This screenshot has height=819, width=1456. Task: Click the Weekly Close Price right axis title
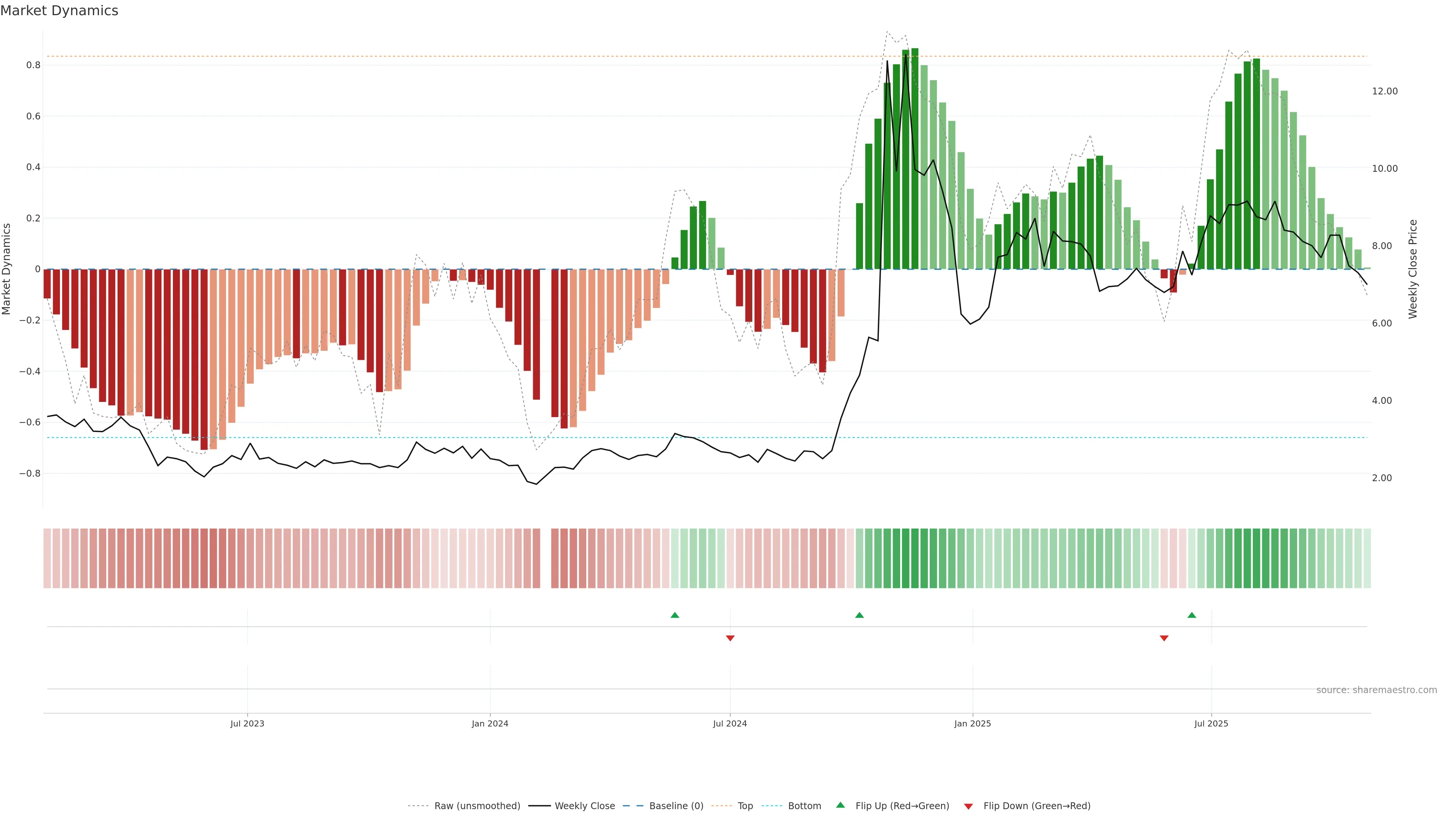pyautogui.click(x=1412, y=269)
